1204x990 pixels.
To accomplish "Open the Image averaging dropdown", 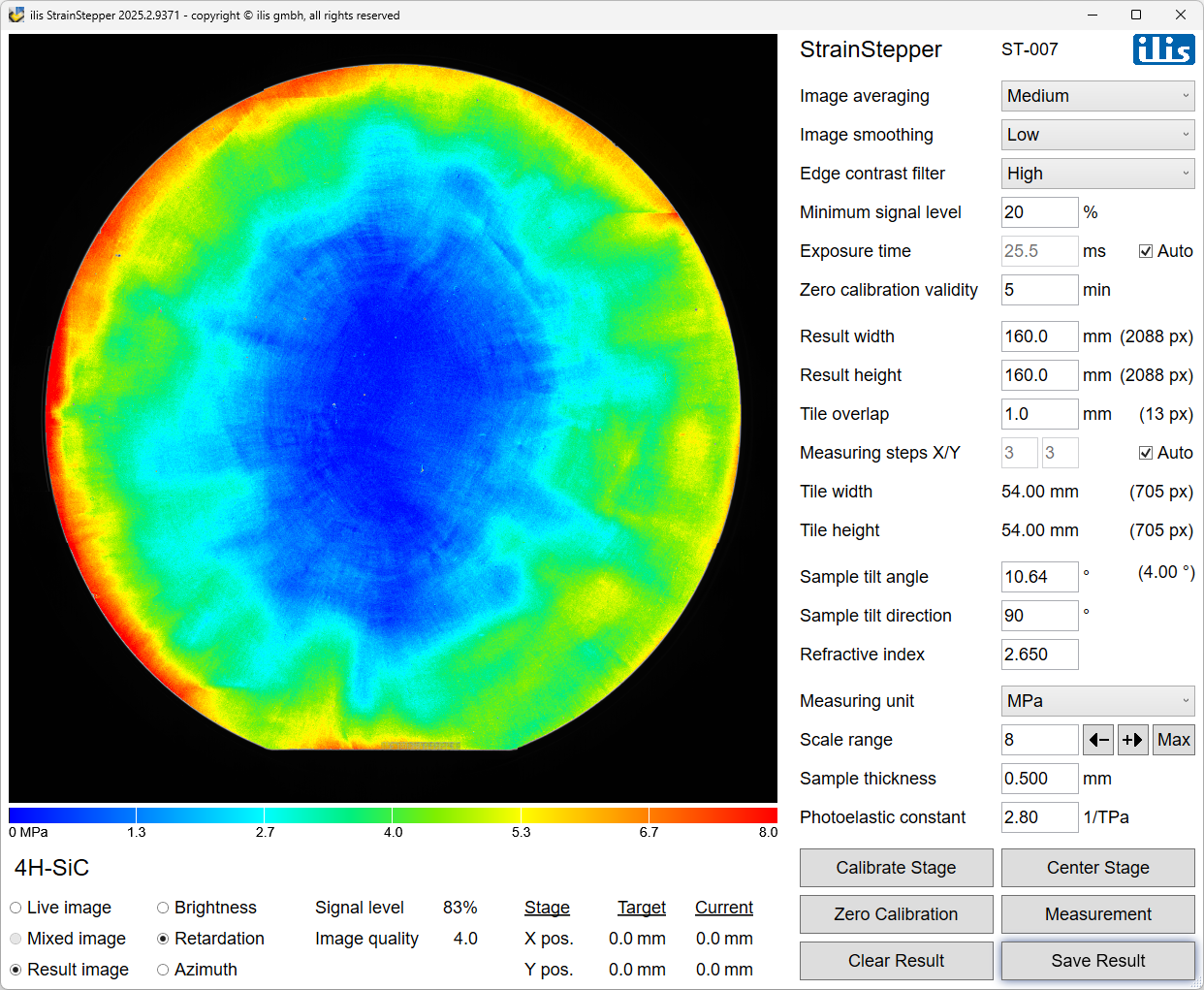I will tap(1097, 96).
